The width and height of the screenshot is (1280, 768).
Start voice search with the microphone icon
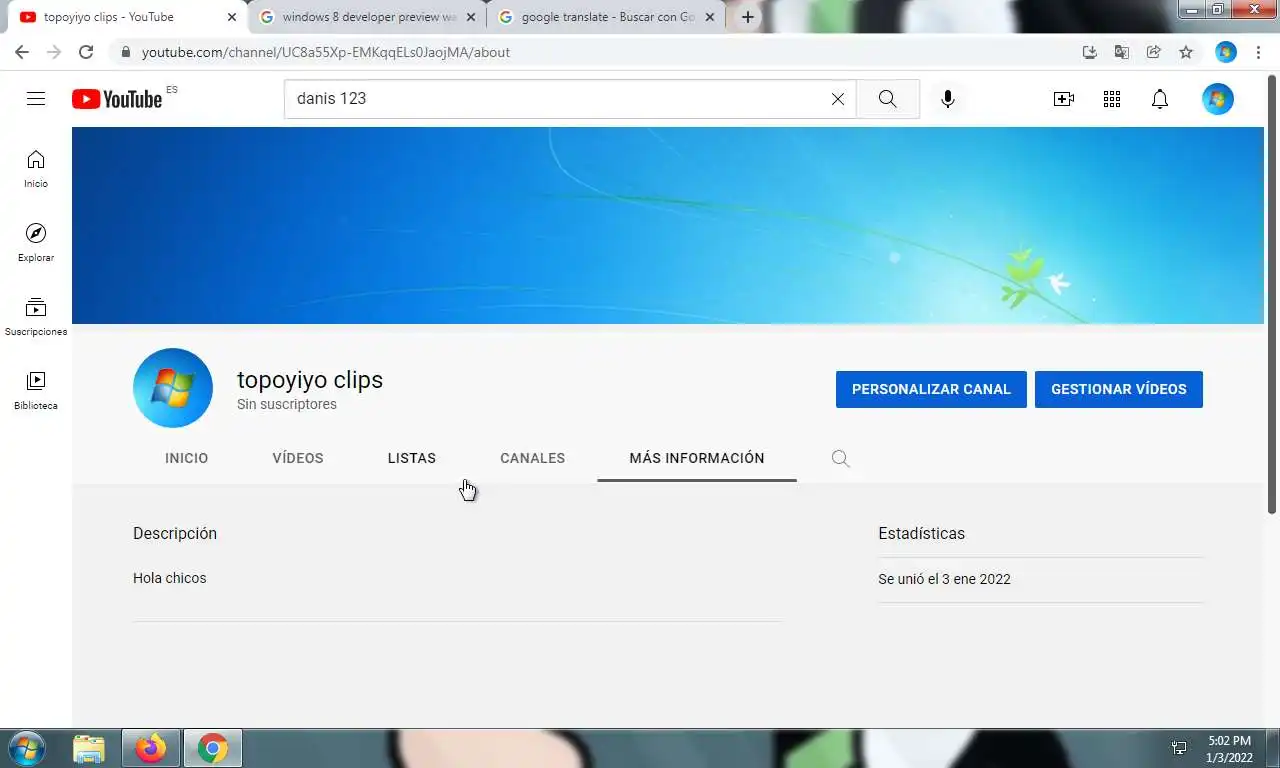click(948, 99)
